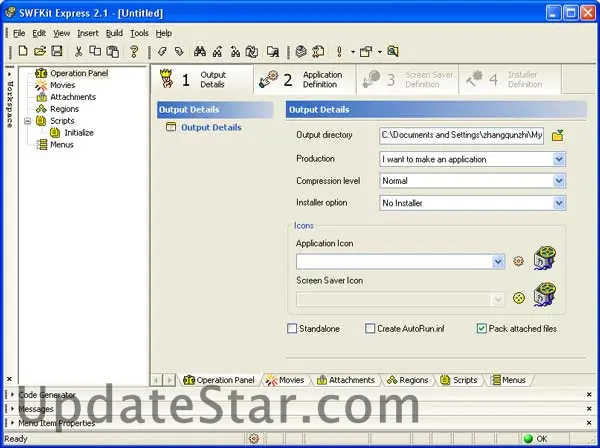This screenshot has height=448, width=600.
Task: Uncheck Pack attached files checkbox
Action: tap(481, 328)
